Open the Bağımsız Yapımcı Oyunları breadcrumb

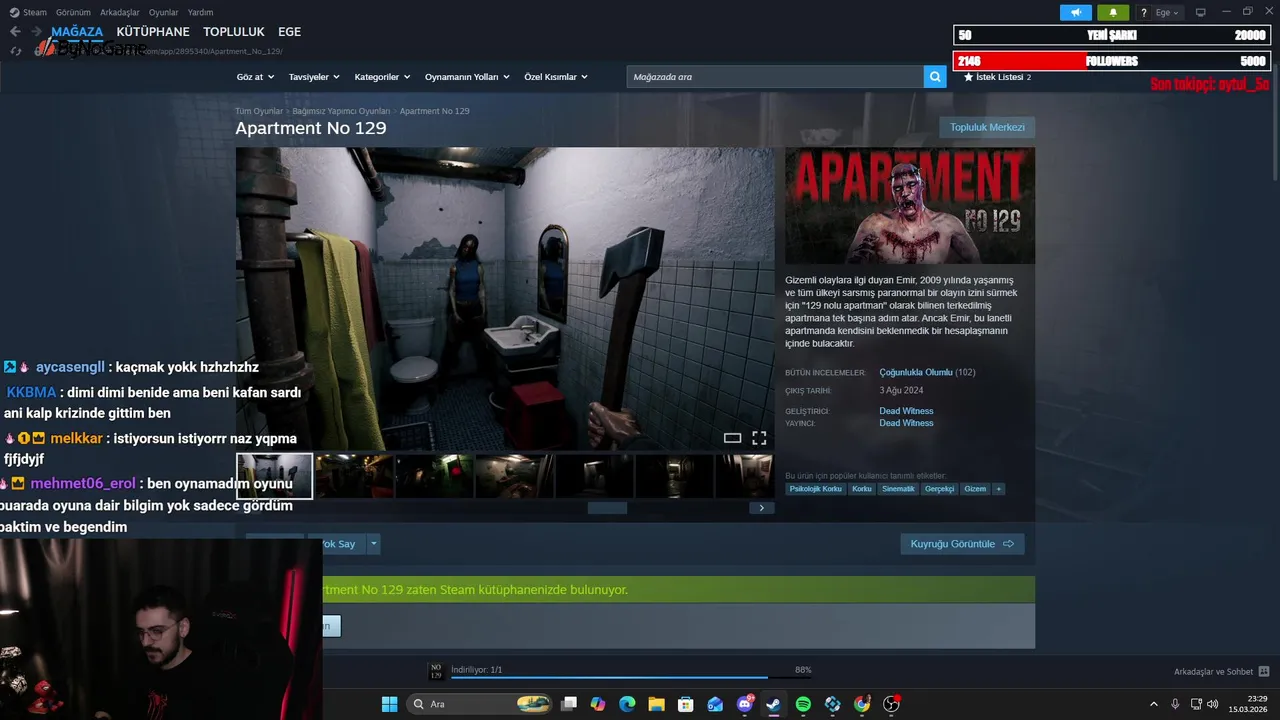[x=341, y=111]
